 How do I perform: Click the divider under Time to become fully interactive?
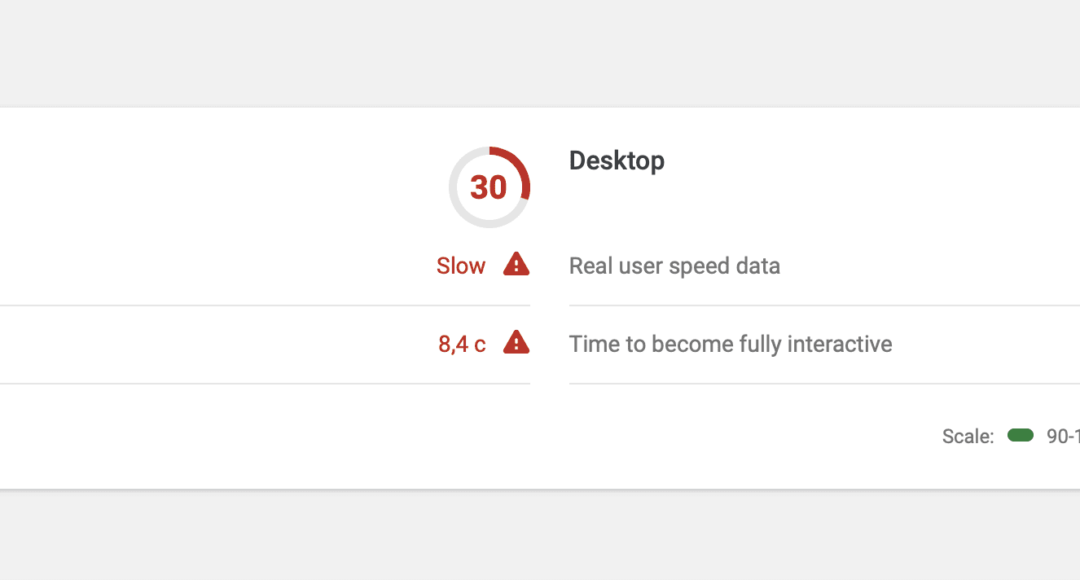824,384
